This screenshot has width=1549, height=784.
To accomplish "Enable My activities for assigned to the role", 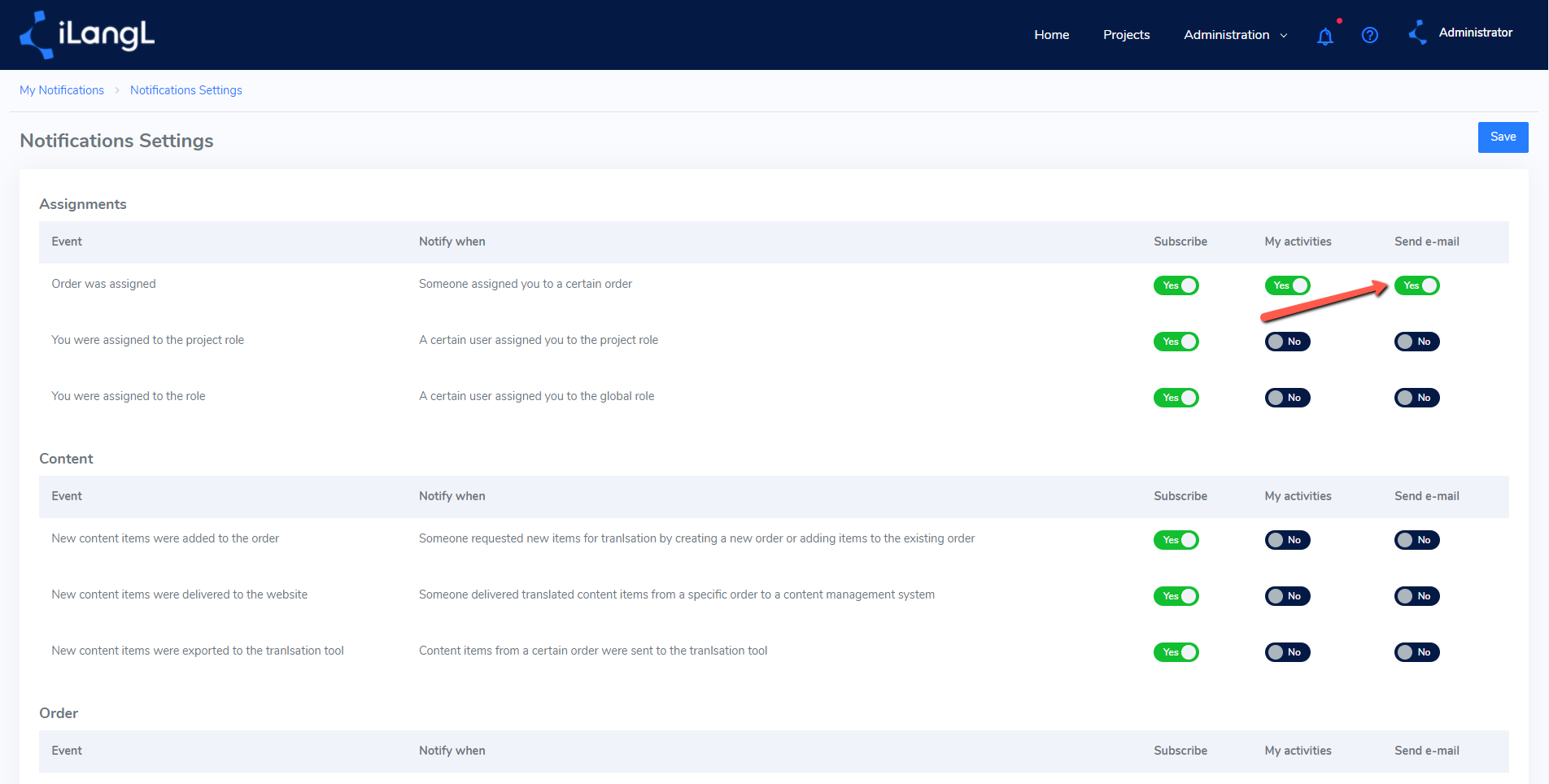I will (x=1287, y=398).
